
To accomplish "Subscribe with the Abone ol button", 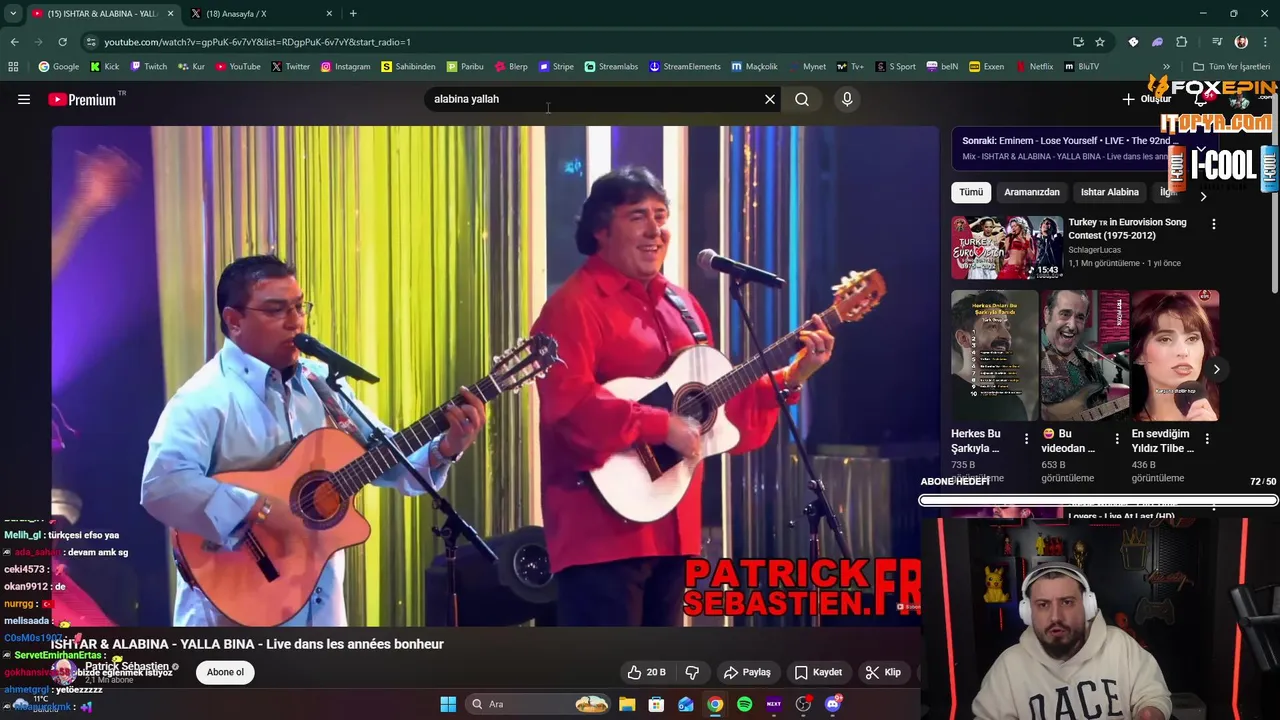I will coord(225,672).
